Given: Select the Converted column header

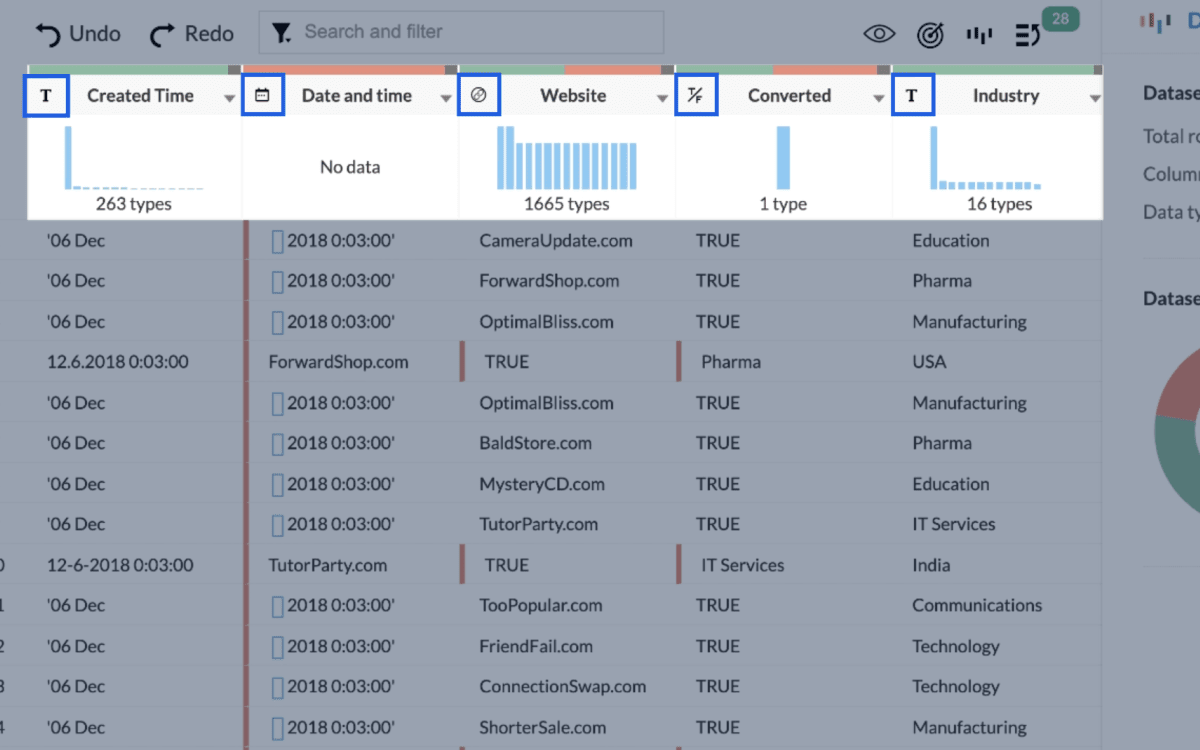Looking at the screenshot, I should (x=789, y=96).
